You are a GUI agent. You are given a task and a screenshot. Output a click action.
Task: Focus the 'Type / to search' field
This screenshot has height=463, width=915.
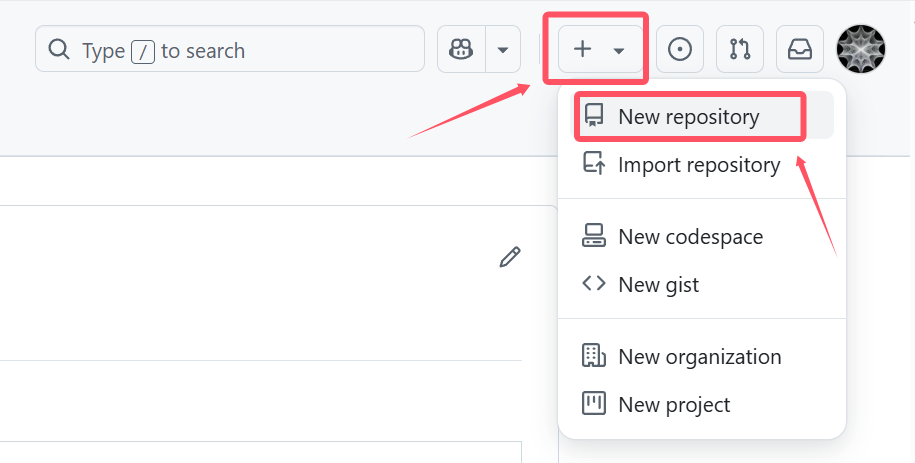230,48
